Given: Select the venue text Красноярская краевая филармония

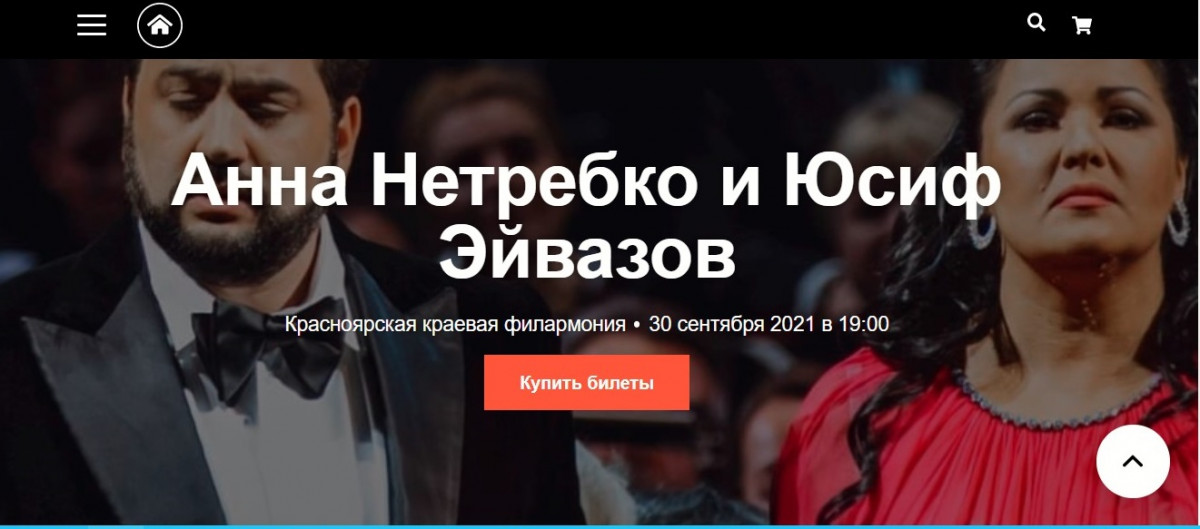Looking at the screenshot, I should pyautogui.click(x=455, y=325).
